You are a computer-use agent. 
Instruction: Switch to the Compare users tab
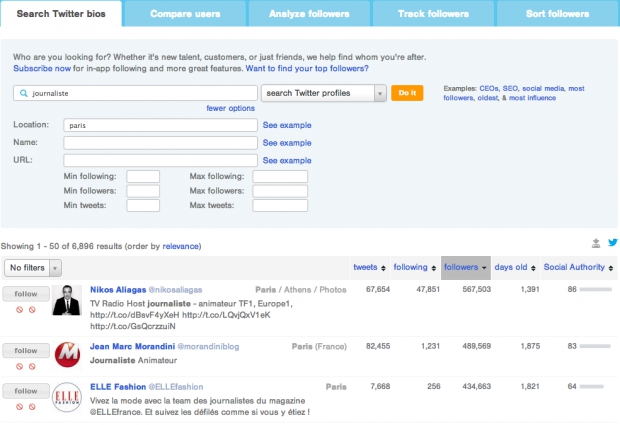186,14
